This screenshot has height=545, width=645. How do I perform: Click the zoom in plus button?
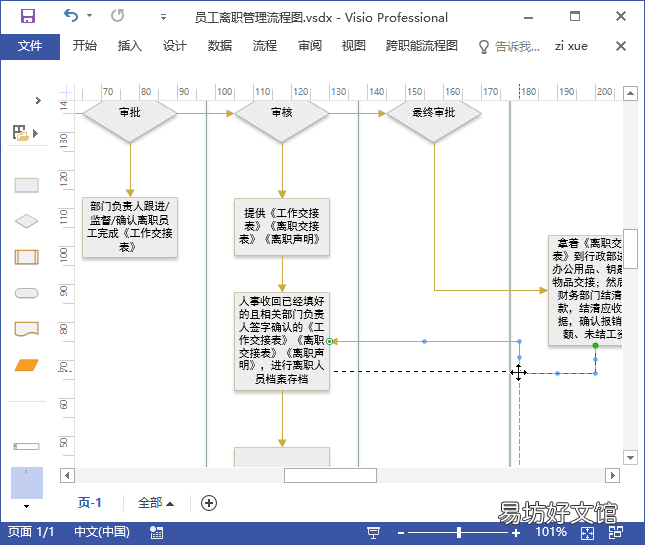coord(516,533)
